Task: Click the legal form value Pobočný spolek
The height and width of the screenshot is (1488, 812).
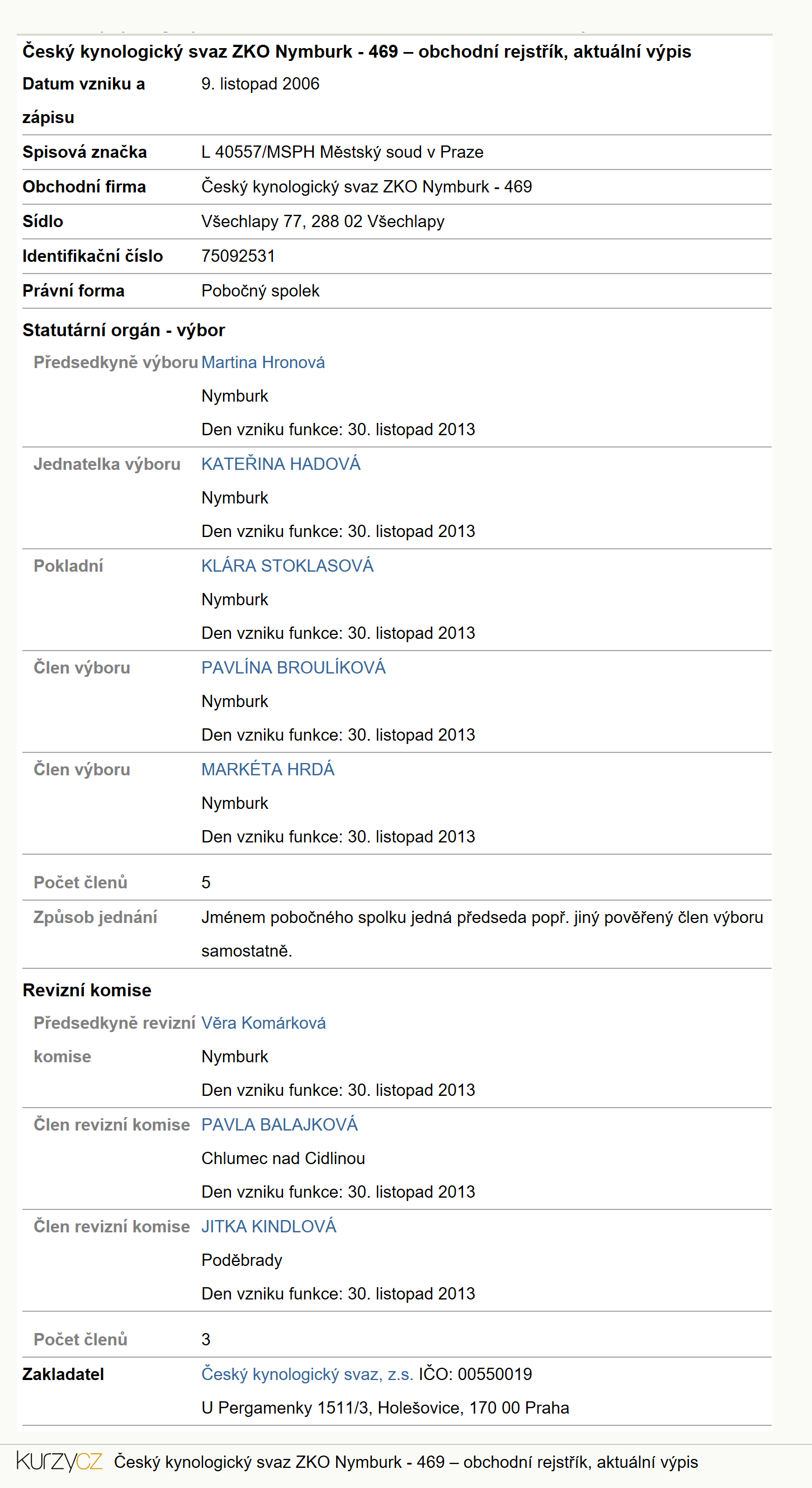Action: pos(260,290)
